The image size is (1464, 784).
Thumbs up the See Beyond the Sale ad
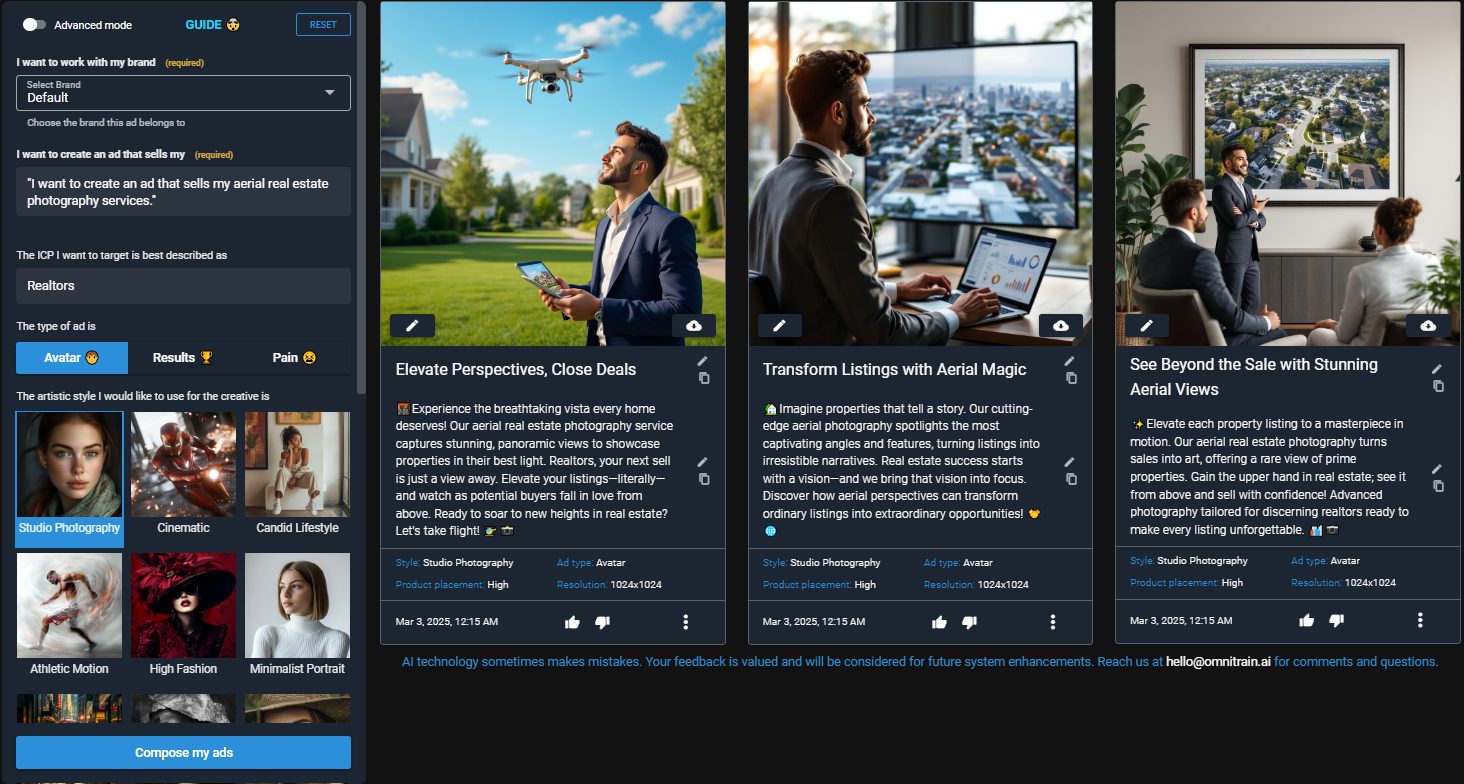point(1306,620)
